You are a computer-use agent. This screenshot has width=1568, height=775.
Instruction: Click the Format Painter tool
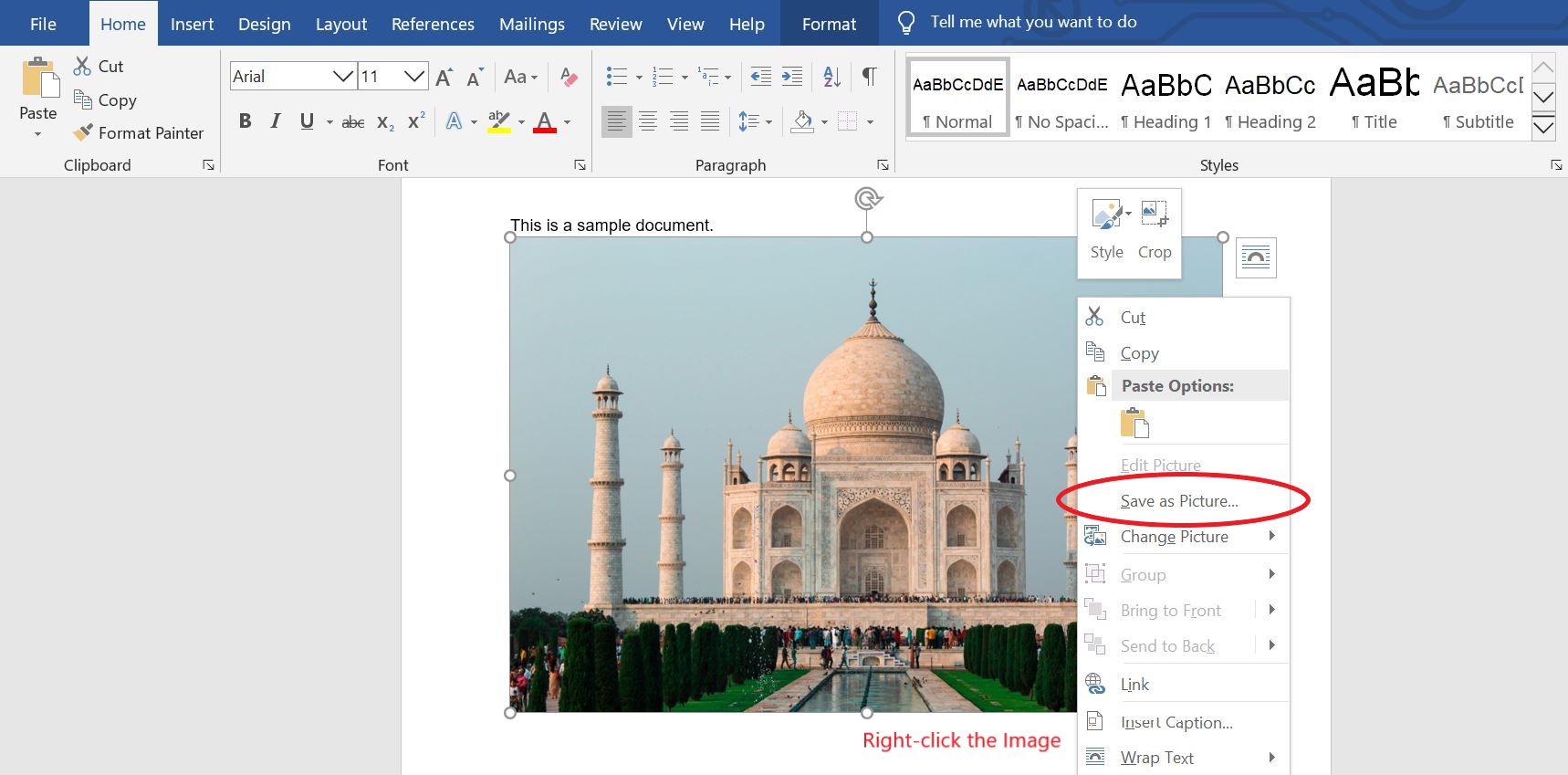point(139,133)
